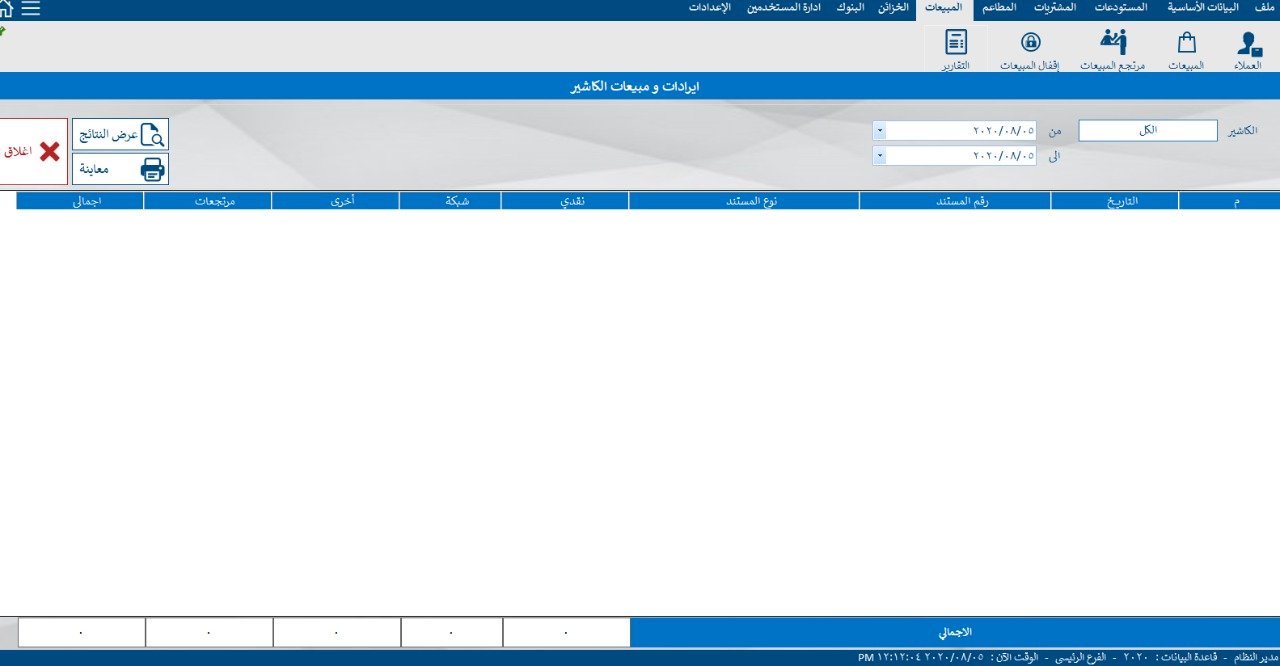Click the red X close (اغلاق) button
The image size is (1280, 666).
pos(33,152)
